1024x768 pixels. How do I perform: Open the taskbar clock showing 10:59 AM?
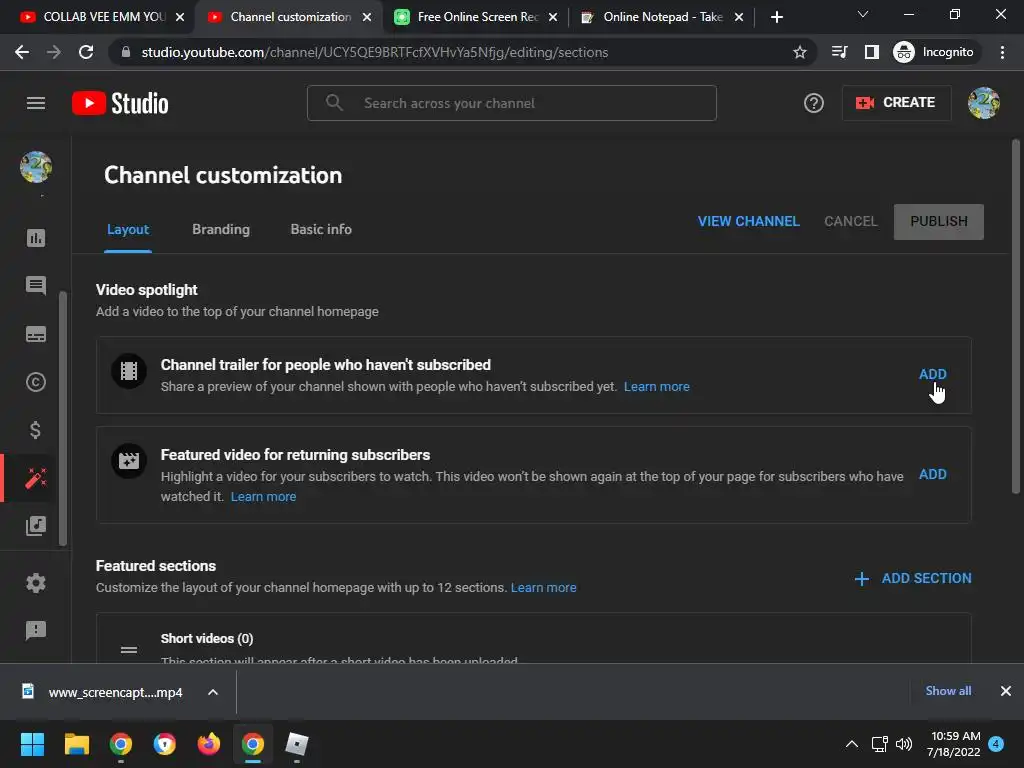[x=954, y=744]
